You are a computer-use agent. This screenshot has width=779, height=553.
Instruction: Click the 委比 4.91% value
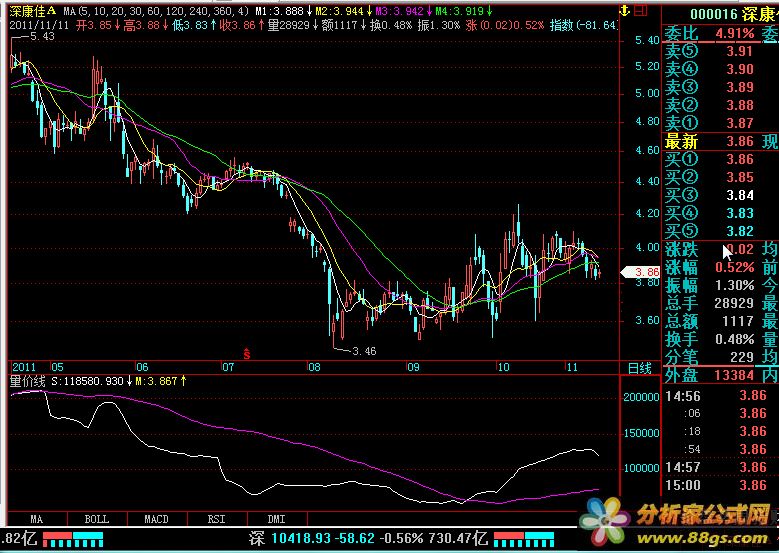point(735,34)
